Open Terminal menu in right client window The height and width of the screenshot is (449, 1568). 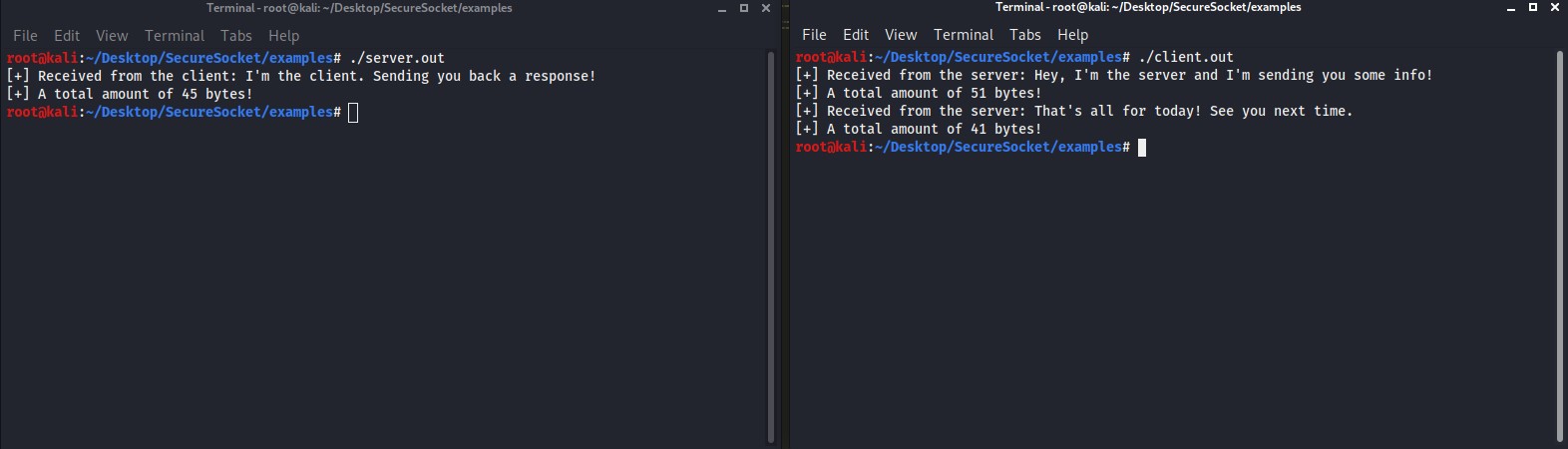[964, 35]
